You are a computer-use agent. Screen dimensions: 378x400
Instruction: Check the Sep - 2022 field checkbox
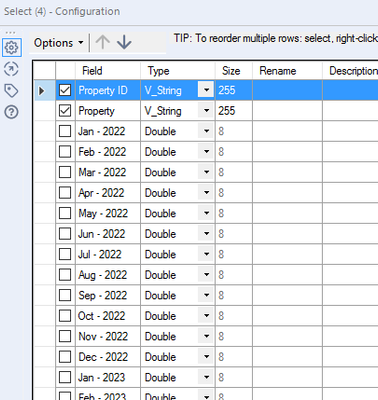point(65,295)
